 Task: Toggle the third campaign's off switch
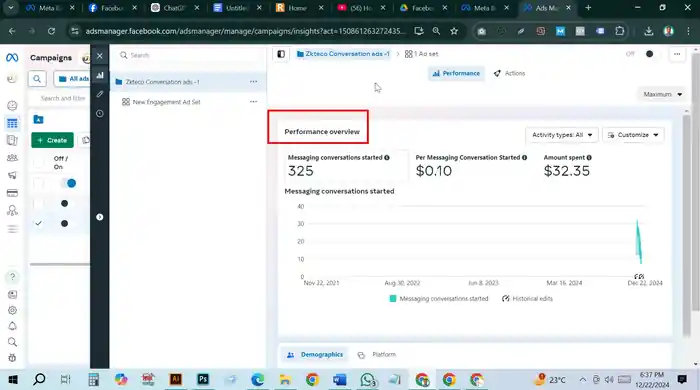point(65,224)
